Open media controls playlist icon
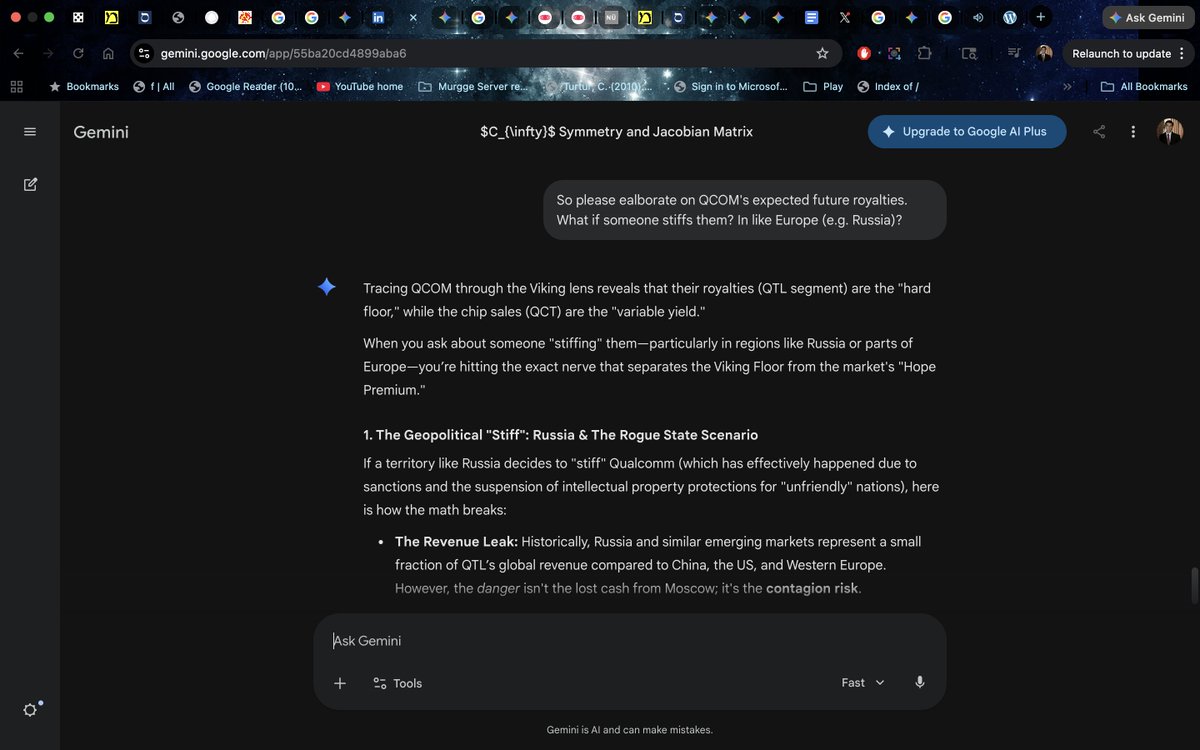This screenshot has width=1200, height=750. (1014, 54)
